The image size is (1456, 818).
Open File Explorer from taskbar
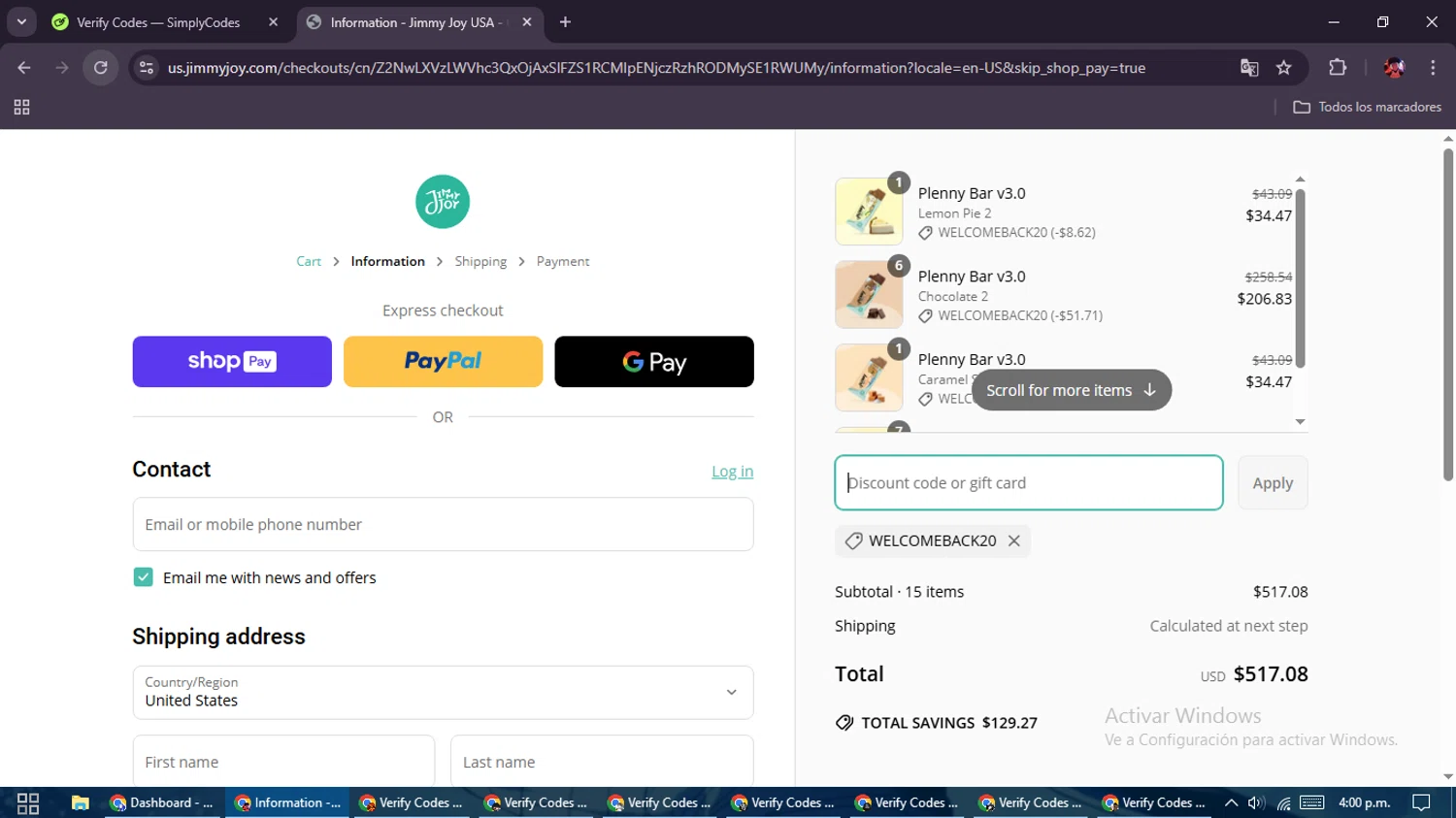tap(81, 802)
